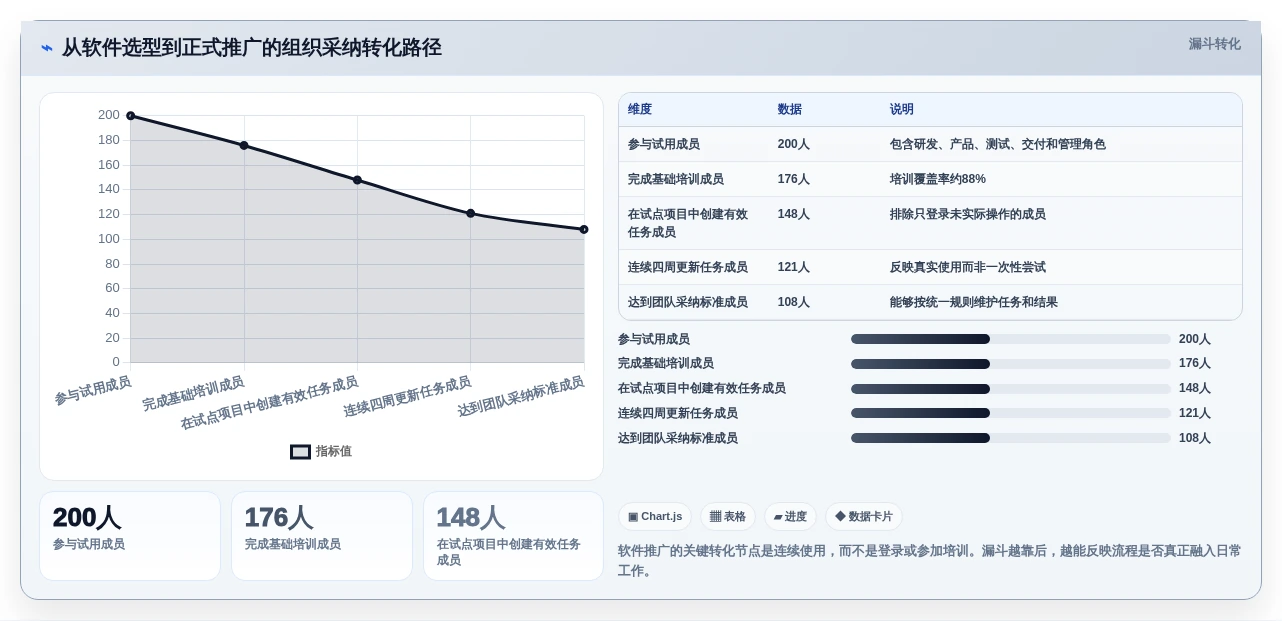Click the progress bar for 完成基础培训成员
The image size is (1282, 621).
tap(1010, 364)
